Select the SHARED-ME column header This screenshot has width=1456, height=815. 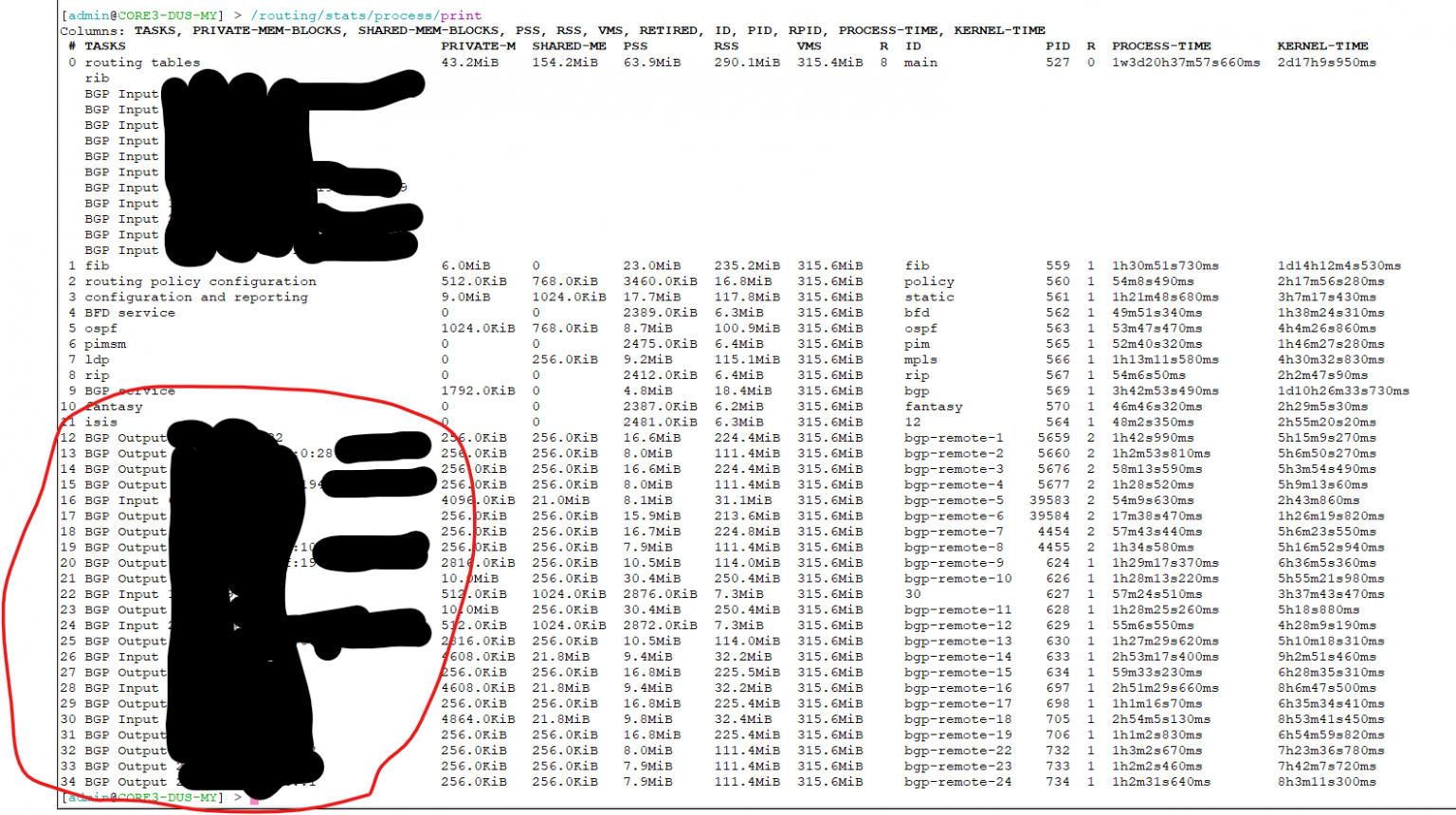click(x=569, y=45)
